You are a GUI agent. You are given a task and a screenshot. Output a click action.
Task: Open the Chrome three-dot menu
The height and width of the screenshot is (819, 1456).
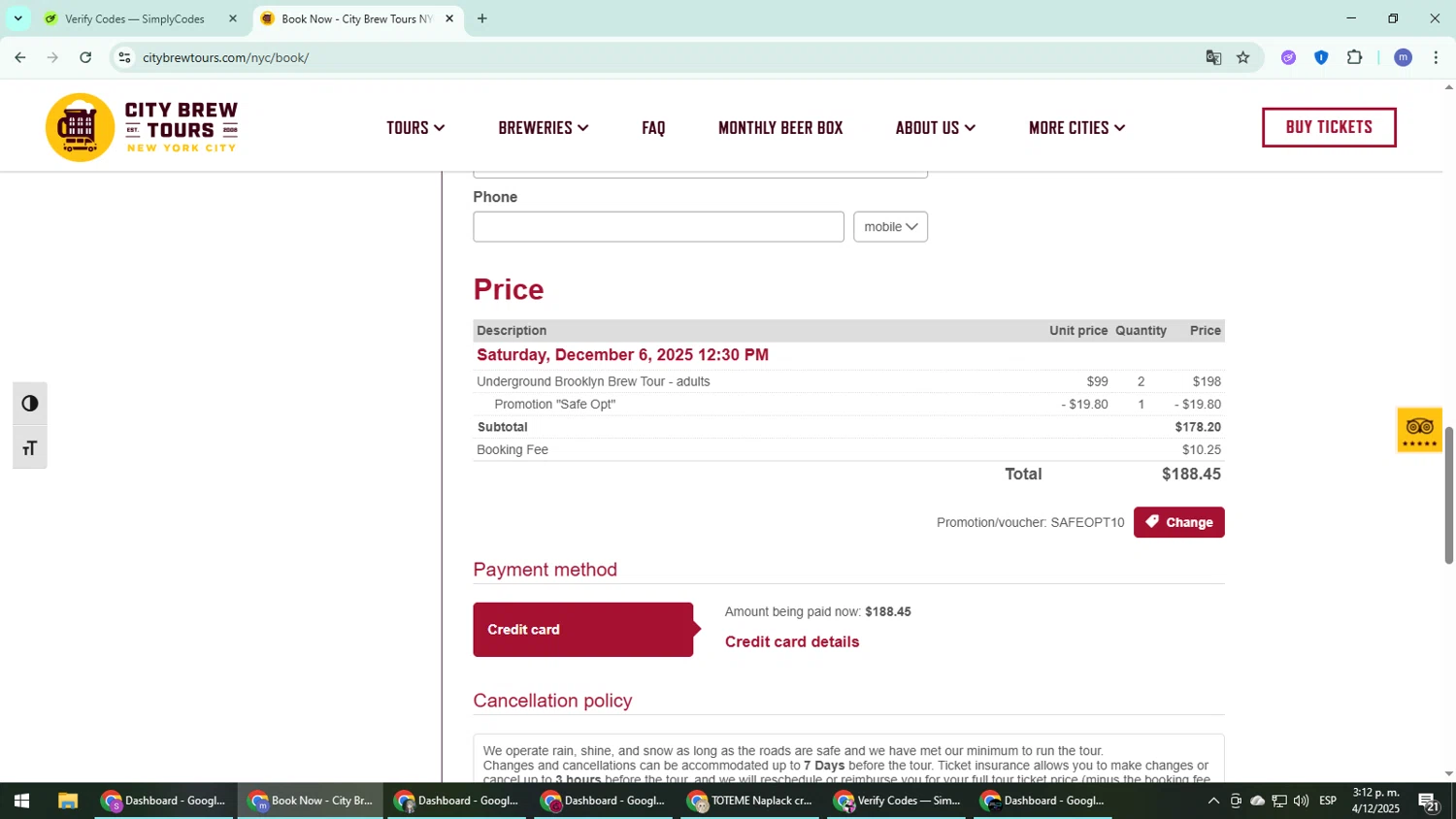[1436, 57]
